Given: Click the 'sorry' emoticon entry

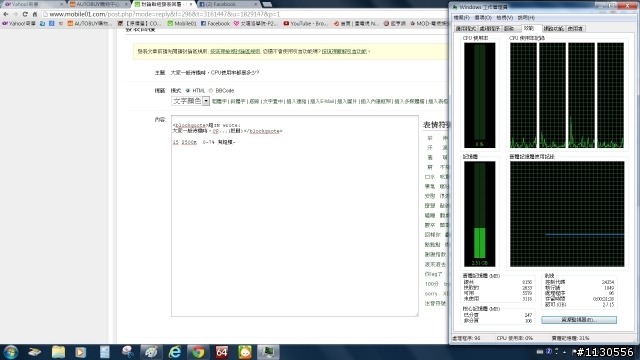Looking at the screenshot, I should (x=431, y=293).
